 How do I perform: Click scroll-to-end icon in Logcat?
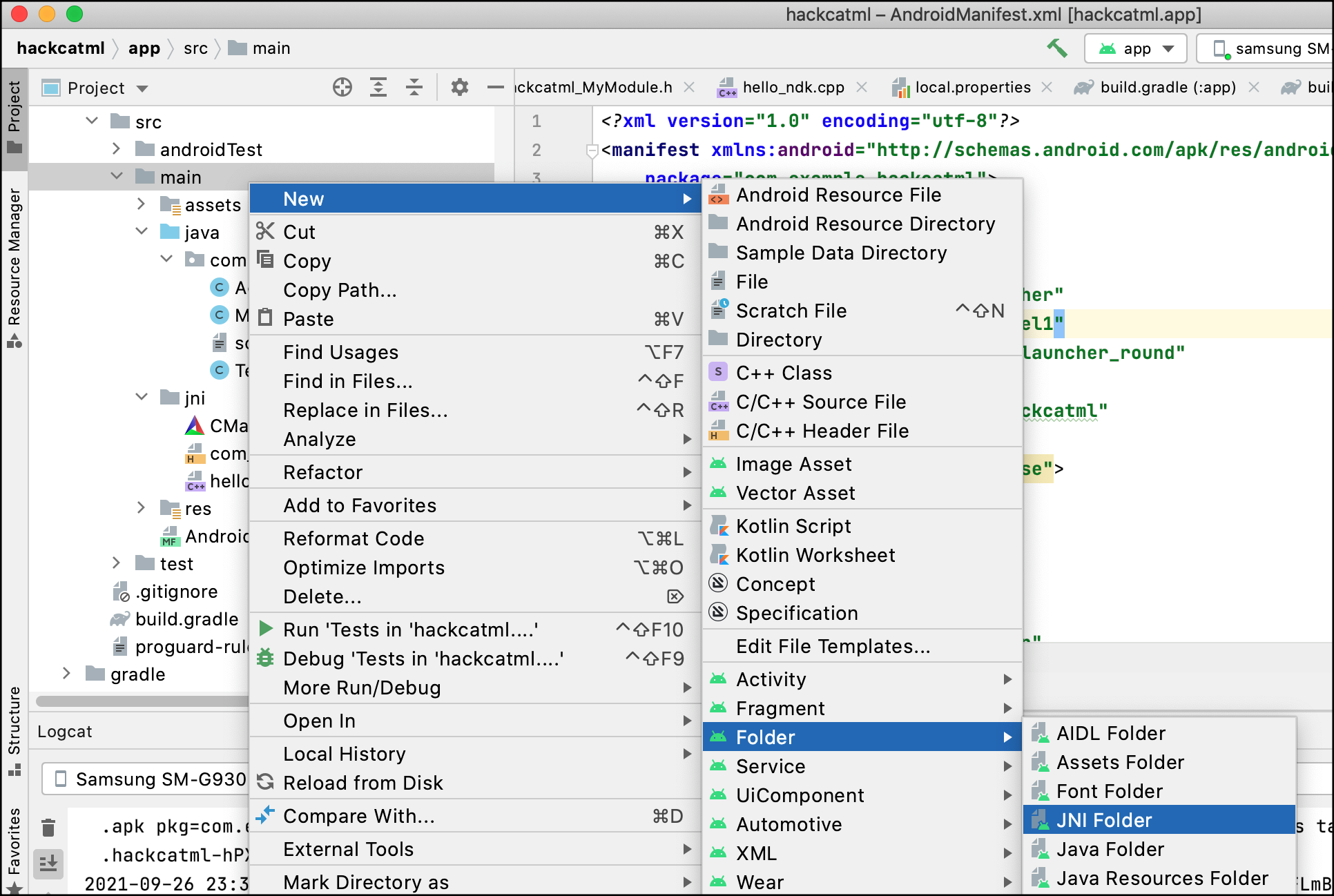pyautogui.click(x=48, y=863)
